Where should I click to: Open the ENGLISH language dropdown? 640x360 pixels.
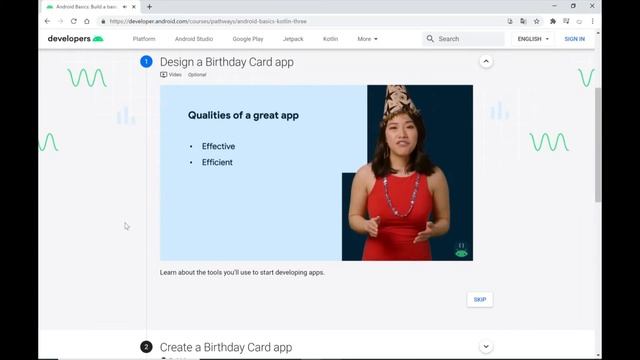(x=533, y=39)
